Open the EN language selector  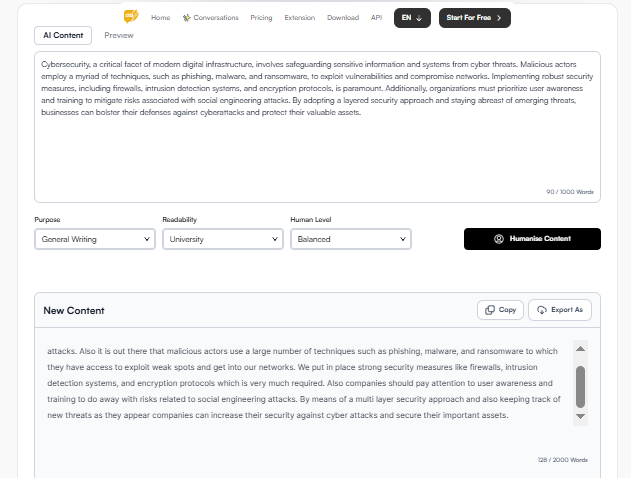tap(412, 18)
